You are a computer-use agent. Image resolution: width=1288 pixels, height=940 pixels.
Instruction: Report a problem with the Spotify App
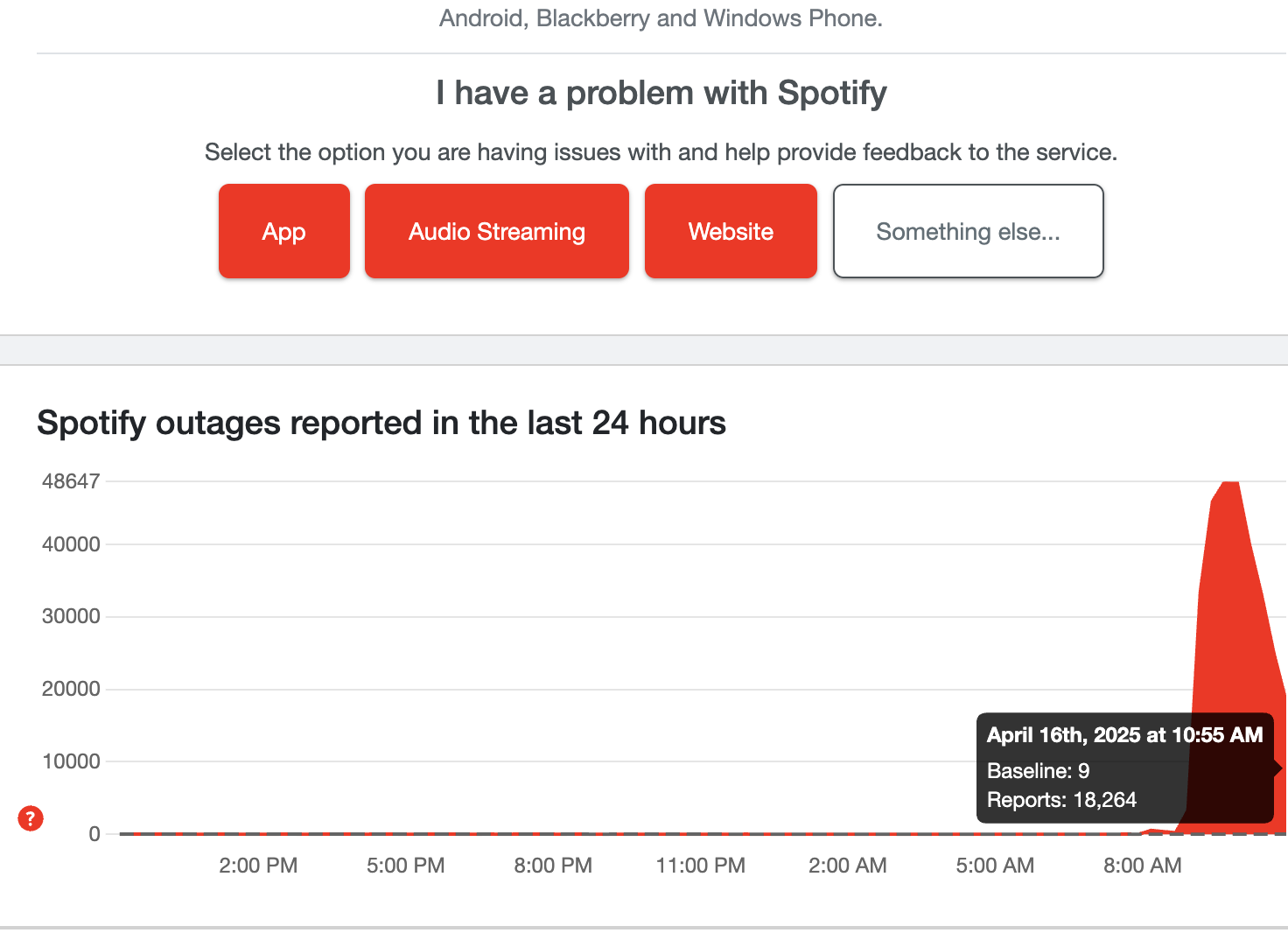tap(283, 231)
